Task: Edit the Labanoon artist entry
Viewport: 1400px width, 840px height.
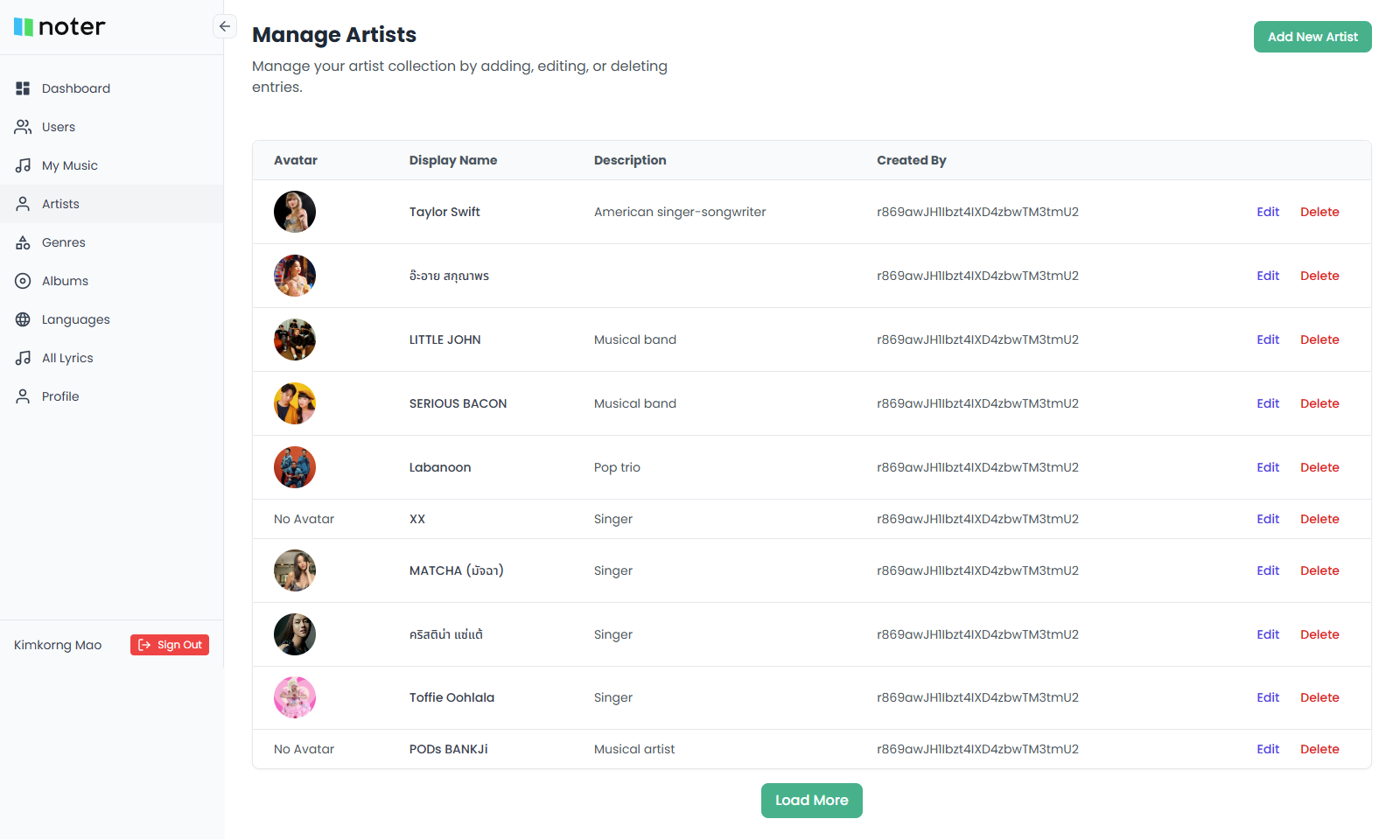Action: (x=1268, y=467)
